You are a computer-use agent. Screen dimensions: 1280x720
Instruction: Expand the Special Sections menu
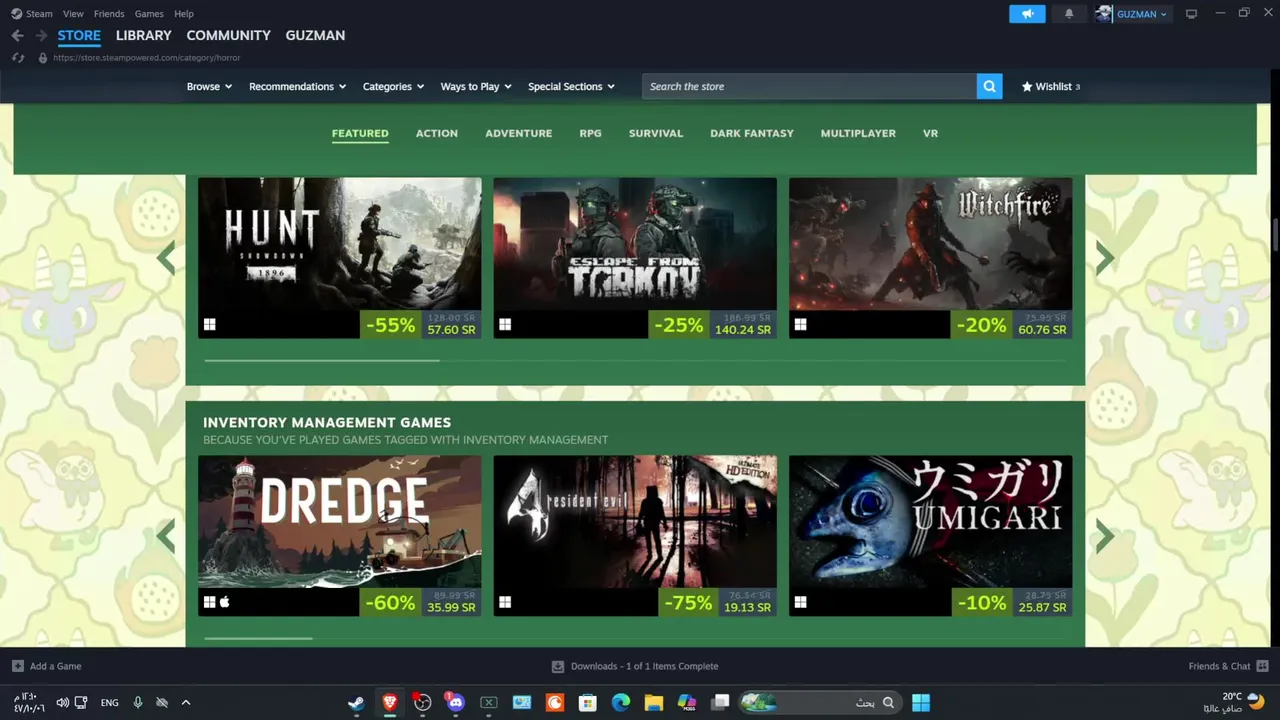571,86
